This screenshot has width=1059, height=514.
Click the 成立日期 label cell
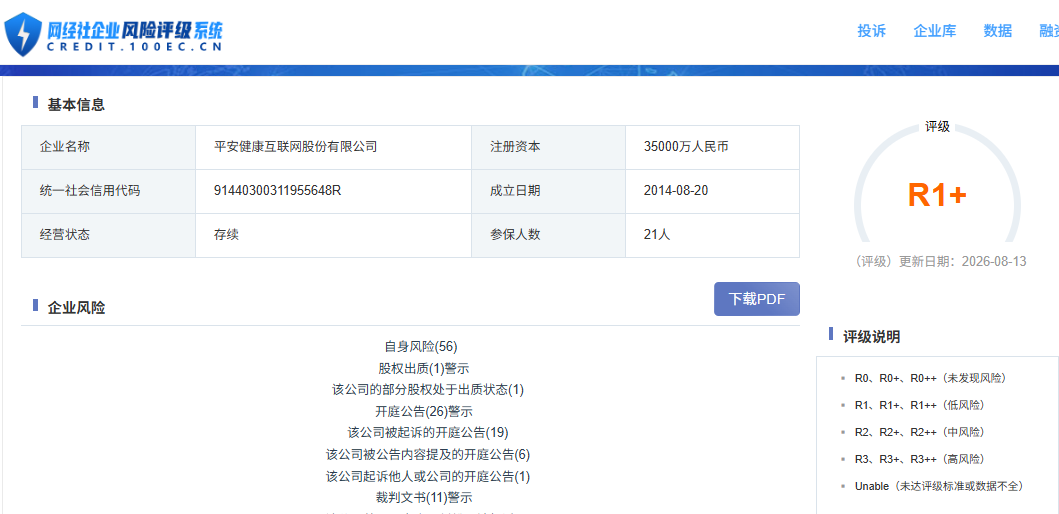coord(548,191)
